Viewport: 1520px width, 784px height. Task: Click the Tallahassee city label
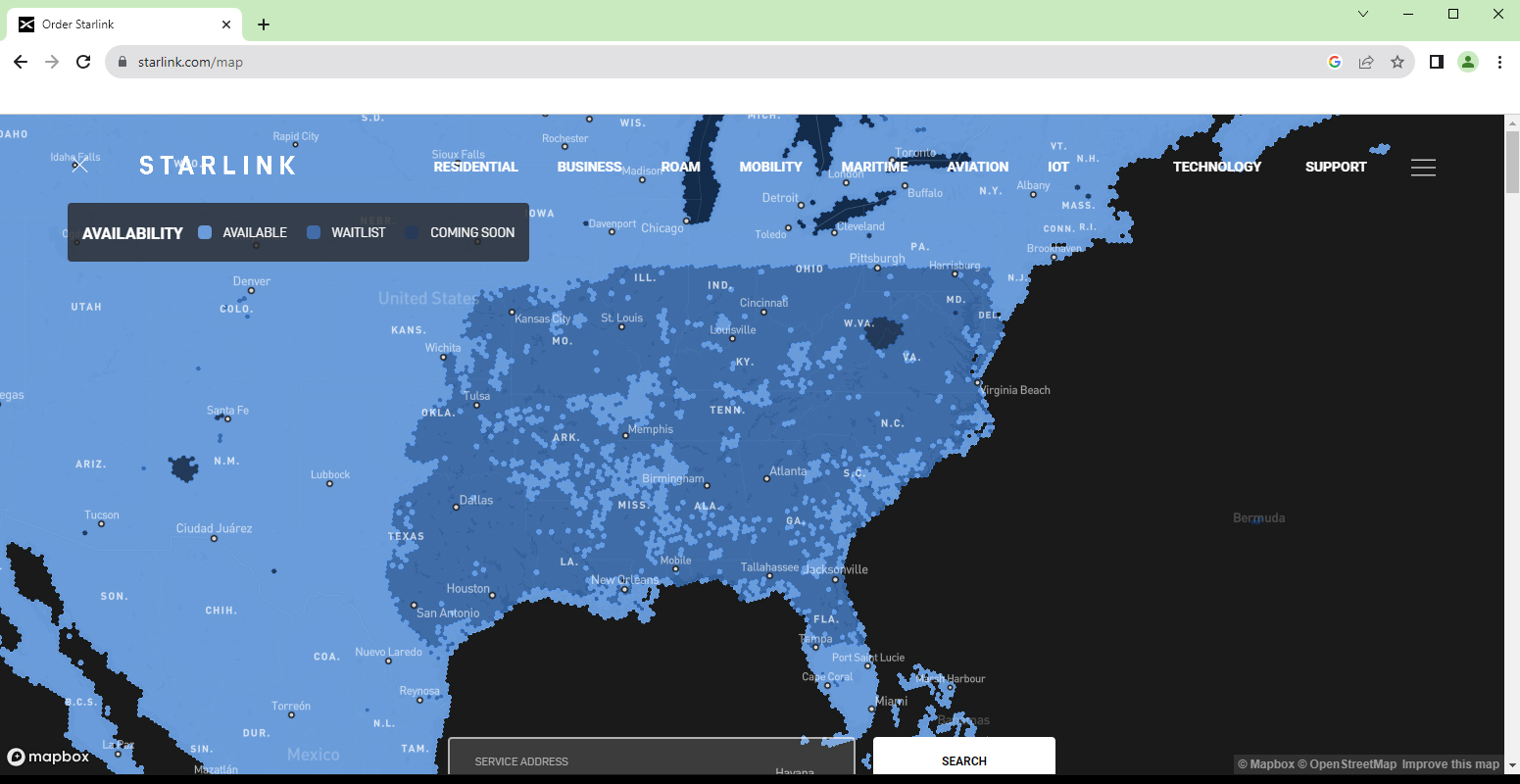[x=769, y=567]
